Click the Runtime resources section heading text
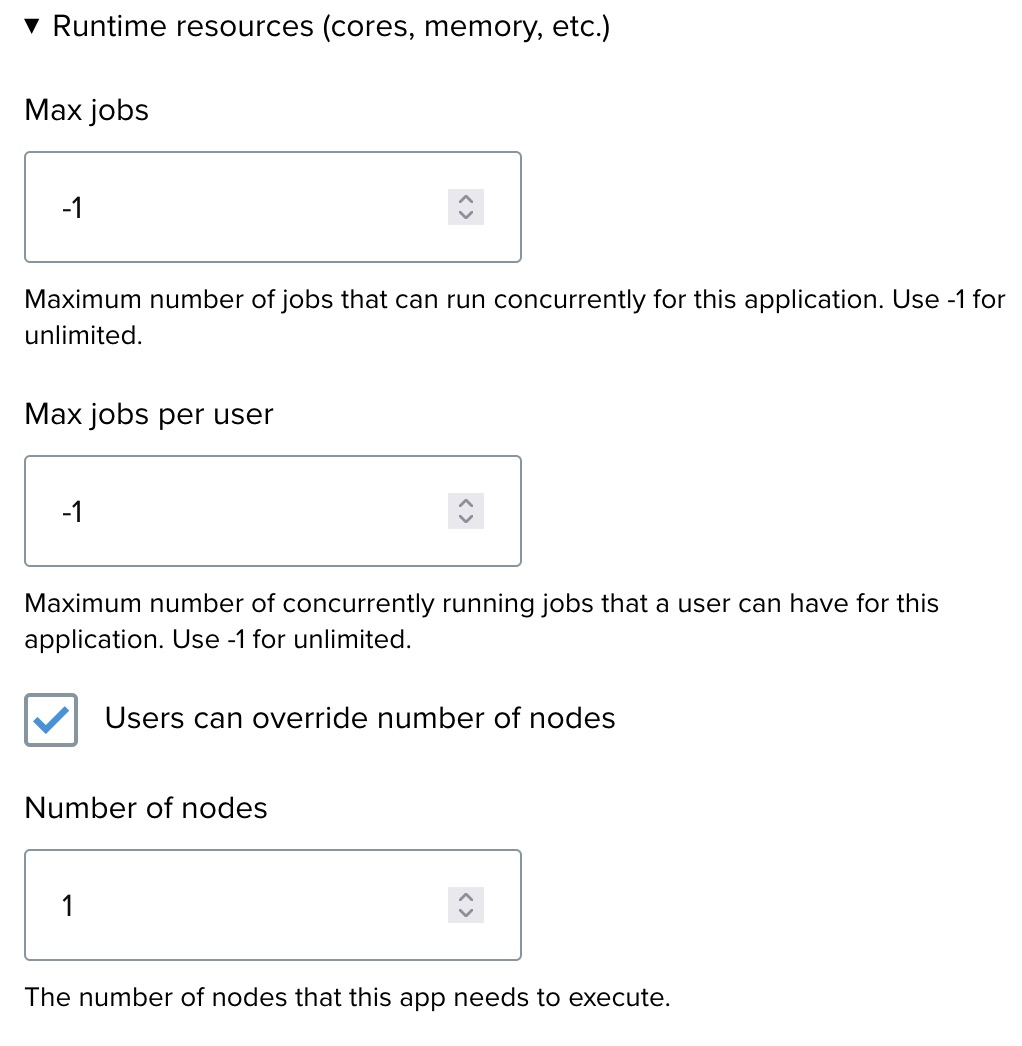 330,27
